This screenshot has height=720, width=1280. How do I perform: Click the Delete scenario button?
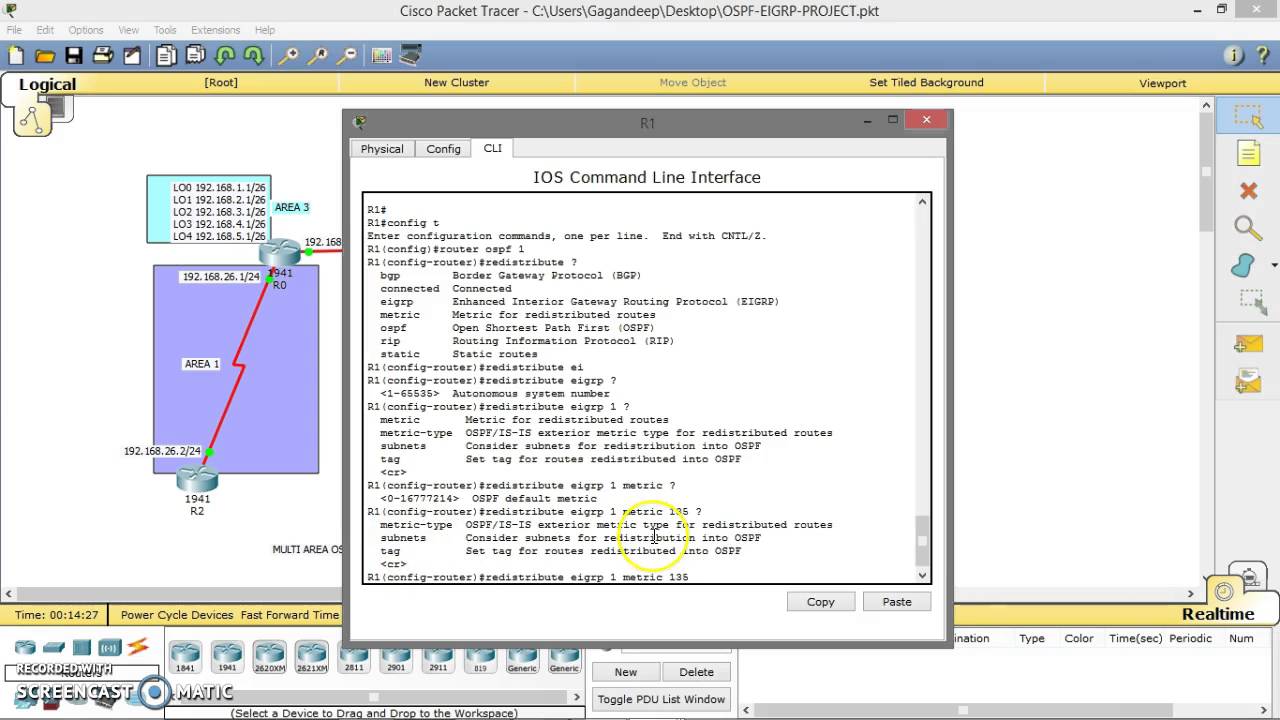(x=697, y=672)
